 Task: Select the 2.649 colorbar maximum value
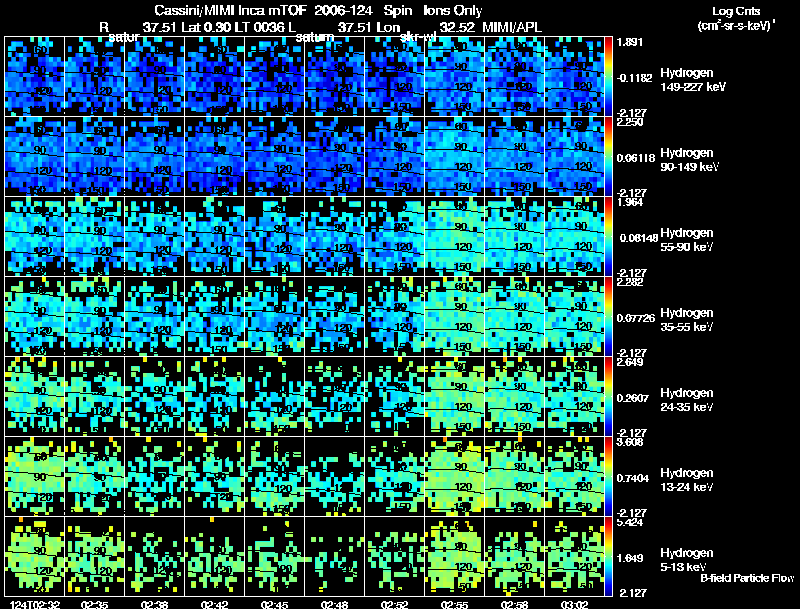coord(631,362)
